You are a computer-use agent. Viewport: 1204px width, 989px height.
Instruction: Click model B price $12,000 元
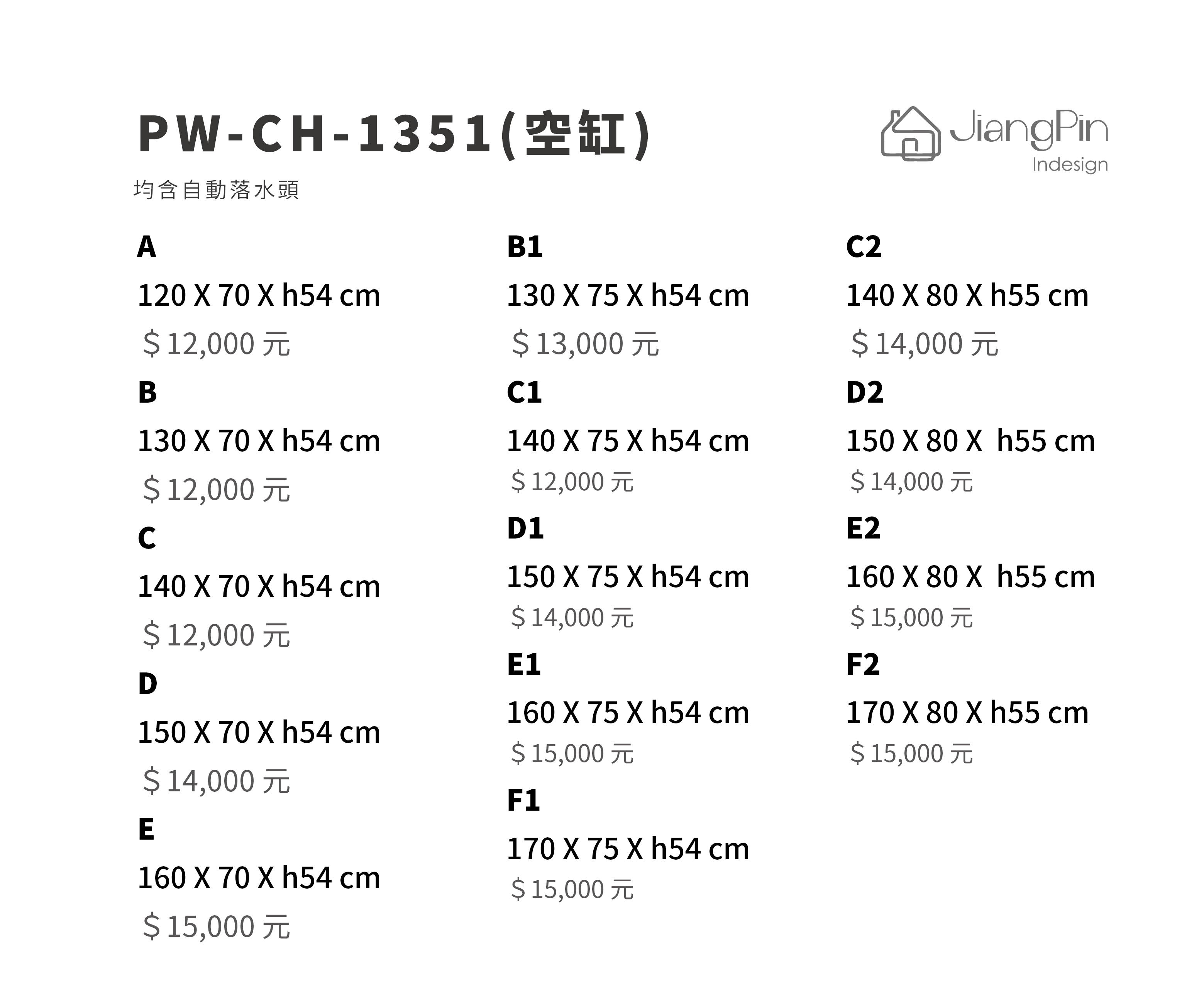(x=217, y=489)
